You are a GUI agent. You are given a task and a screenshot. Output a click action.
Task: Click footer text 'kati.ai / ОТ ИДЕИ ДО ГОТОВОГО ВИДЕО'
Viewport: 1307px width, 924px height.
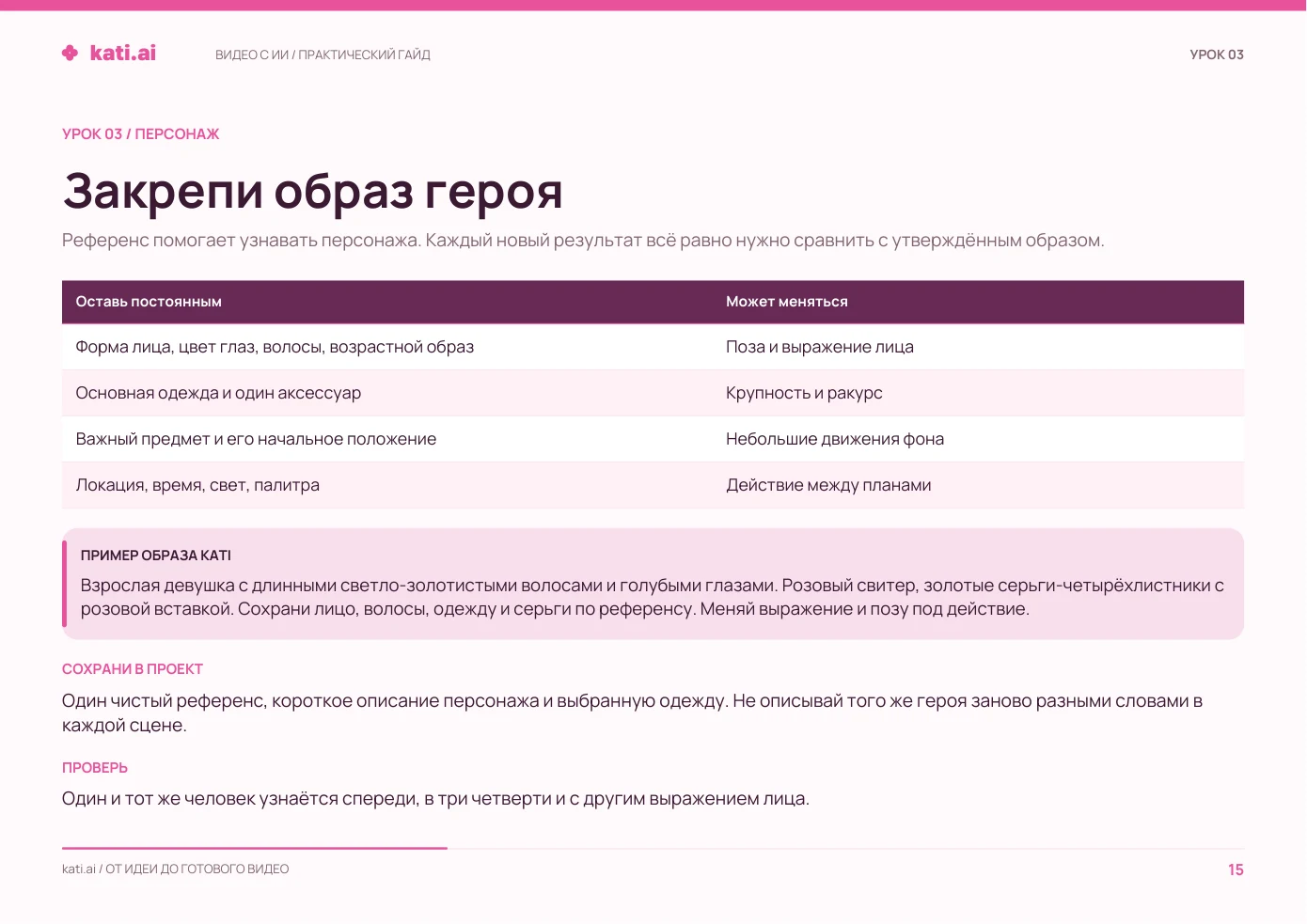pos(176,869)
